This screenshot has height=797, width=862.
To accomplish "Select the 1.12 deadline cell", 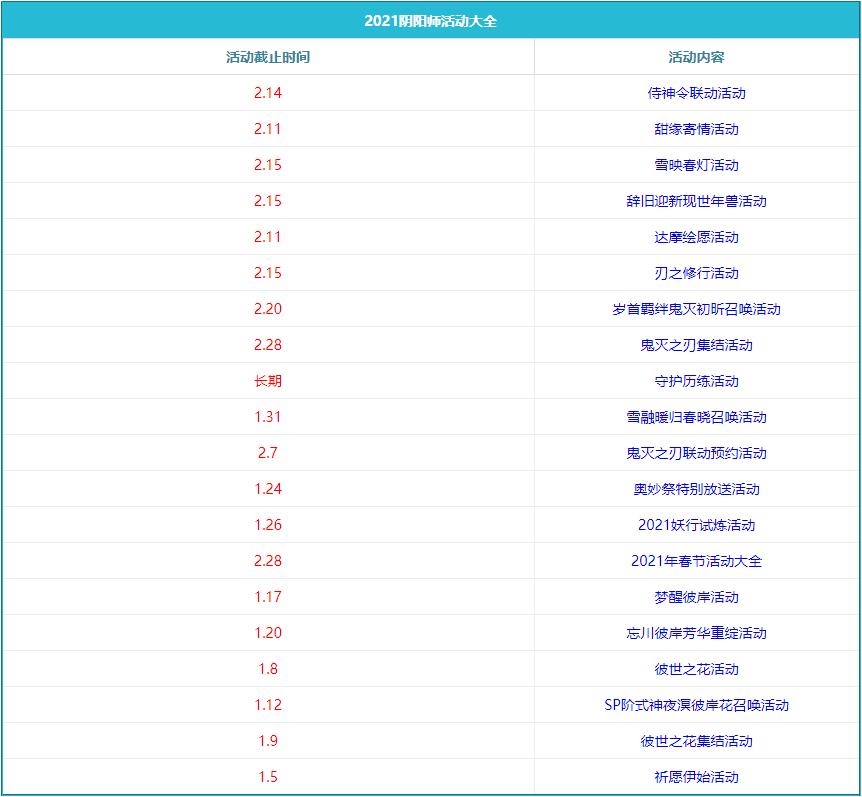I will tap(268, 705).
